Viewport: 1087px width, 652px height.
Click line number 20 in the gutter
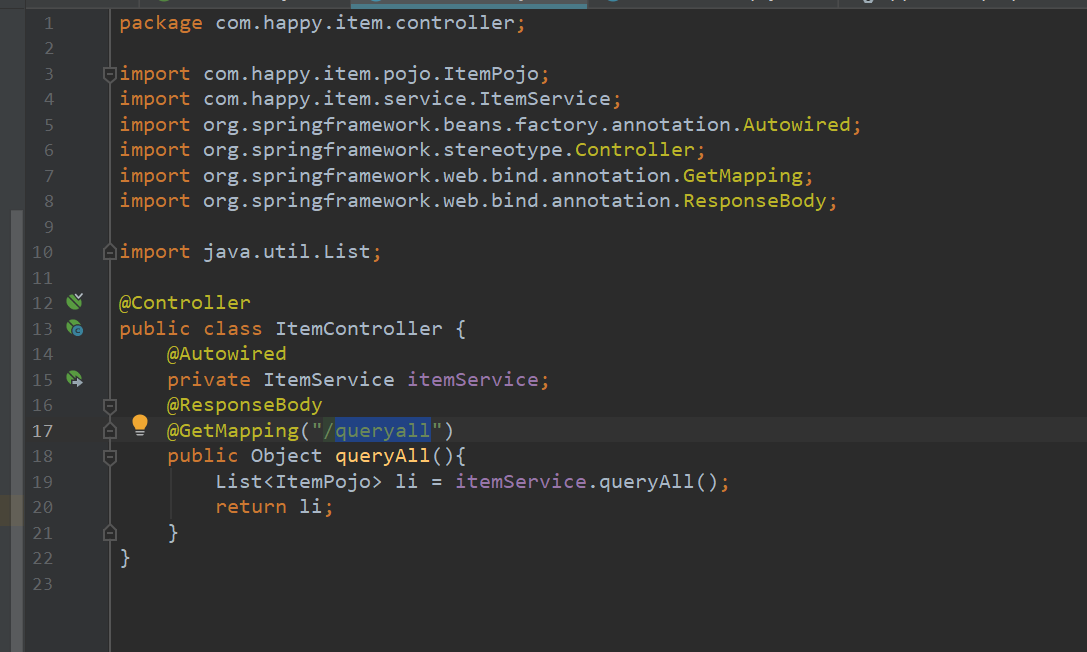[x=42, y=507]
